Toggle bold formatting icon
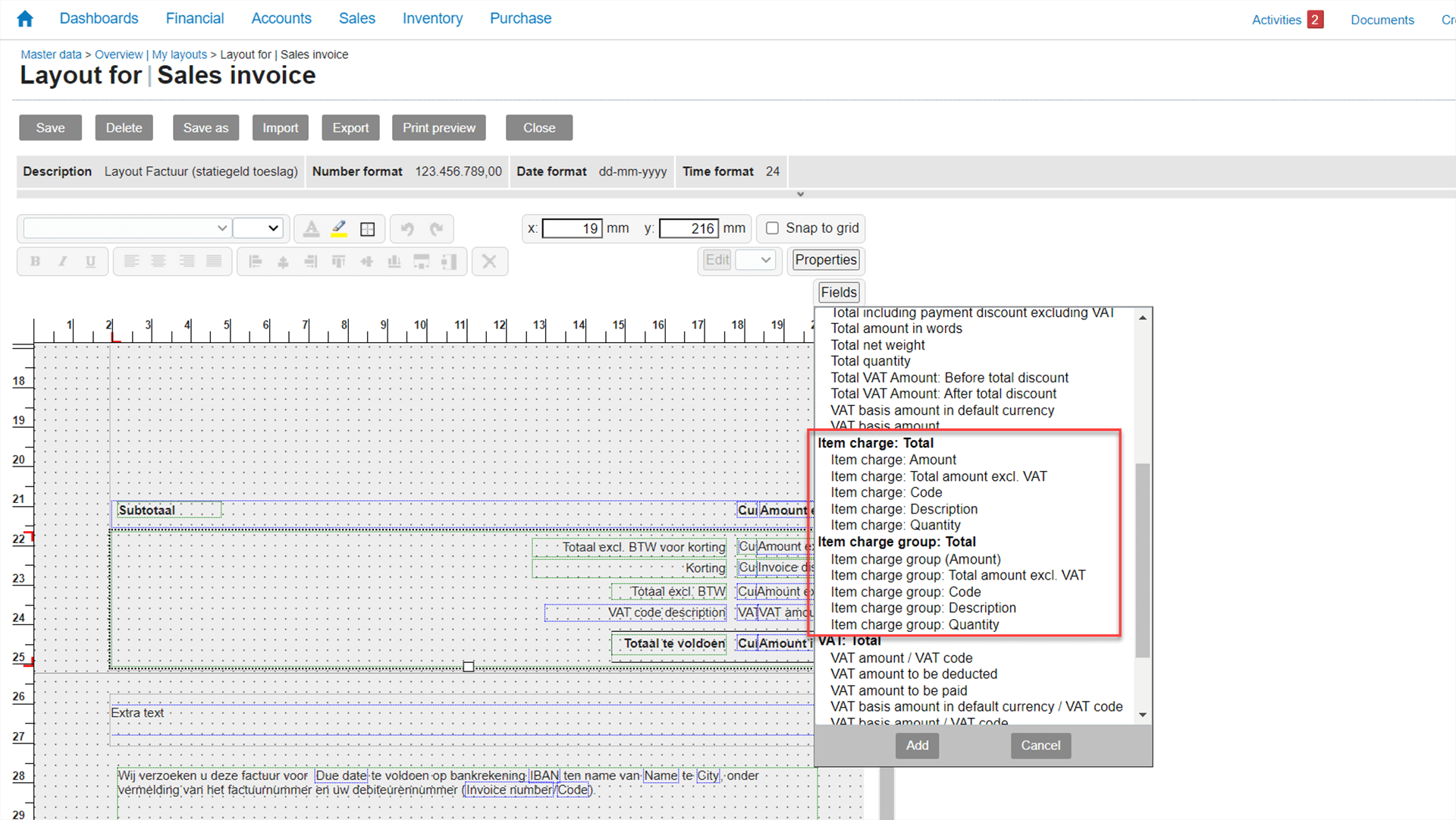 coord(35,262)
